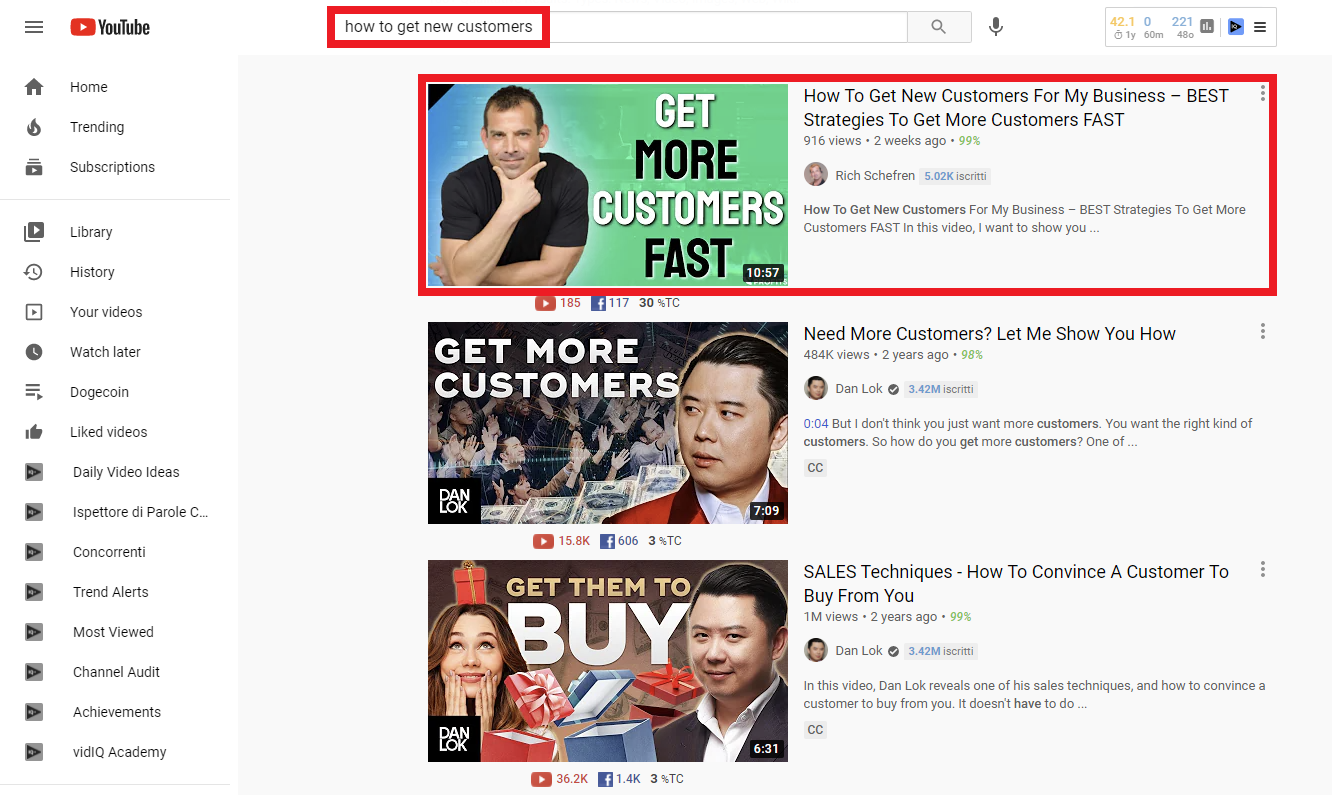Click Dan Lok's avatar on Need More Customers video
This screenshot has height=795, width=1332.
[x=816, y=389]
